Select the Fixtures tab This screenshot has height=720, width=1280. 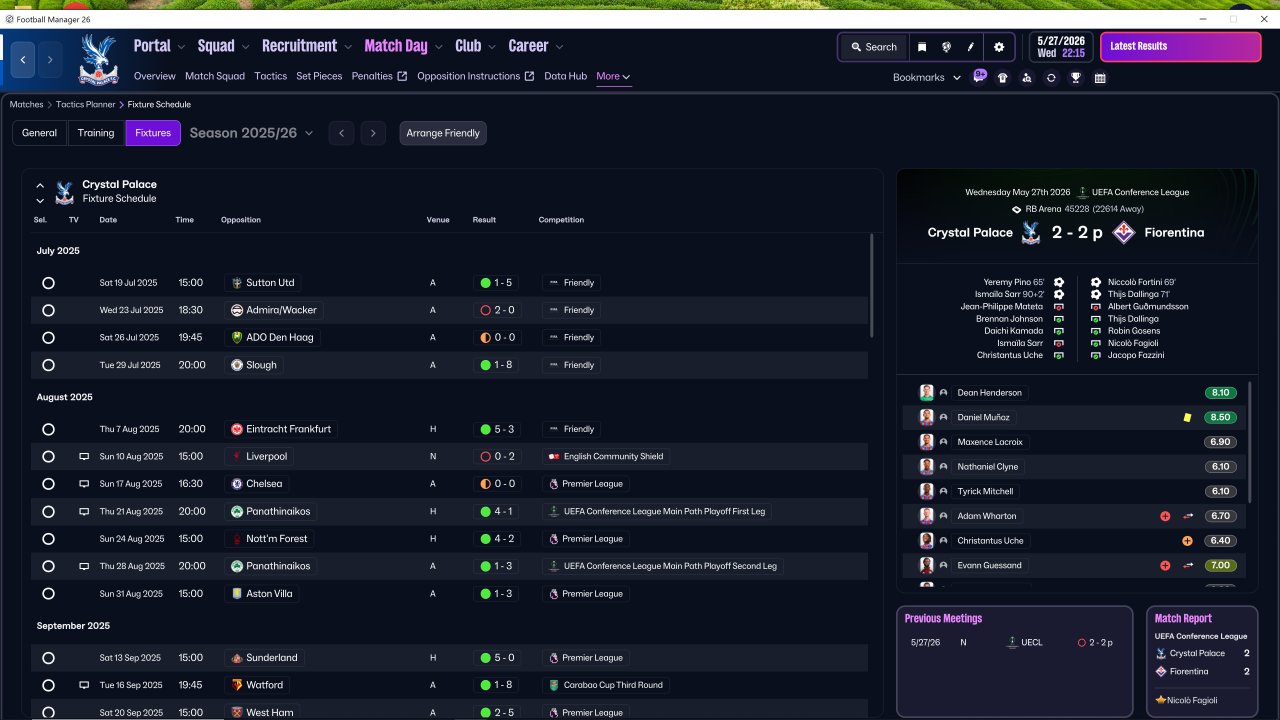tap(153, 133)
